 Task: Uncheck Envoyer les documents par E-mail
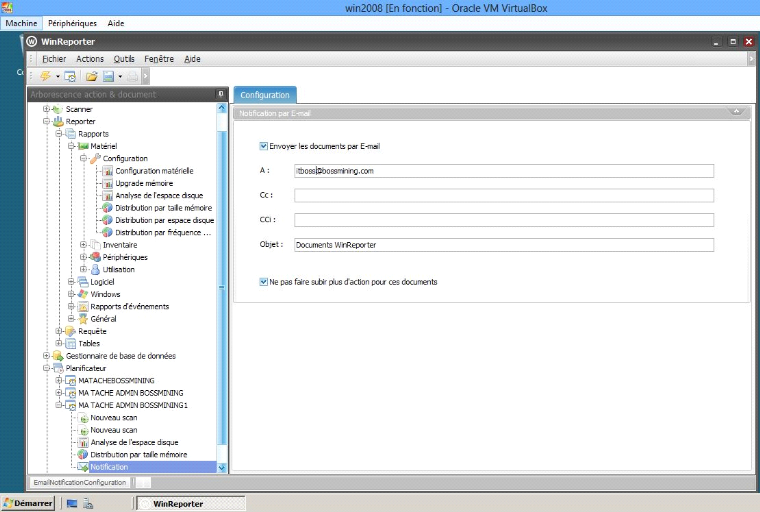point(264,146)
